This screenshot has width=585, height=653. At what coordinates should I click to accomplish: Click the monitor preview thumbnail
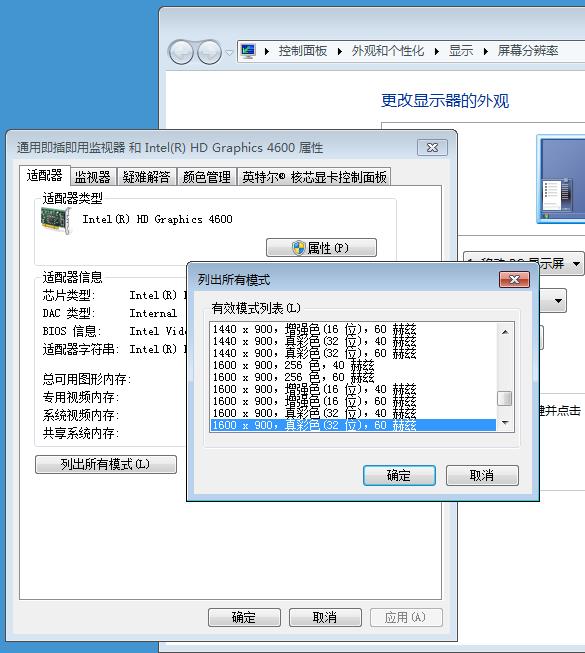click(561, 179)
